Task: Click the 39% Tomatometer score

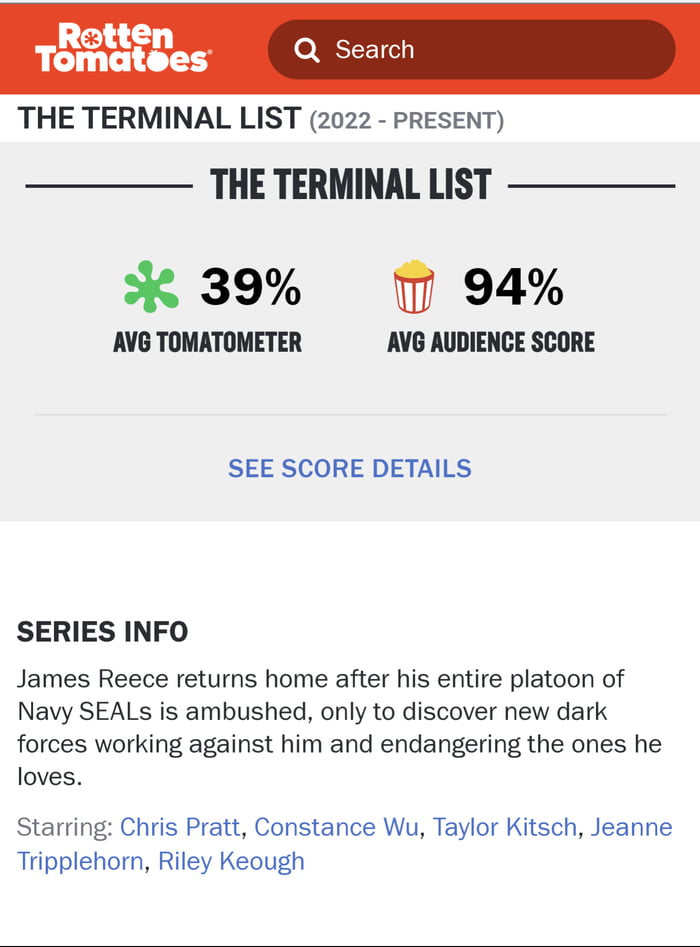Action: point(250,287)
